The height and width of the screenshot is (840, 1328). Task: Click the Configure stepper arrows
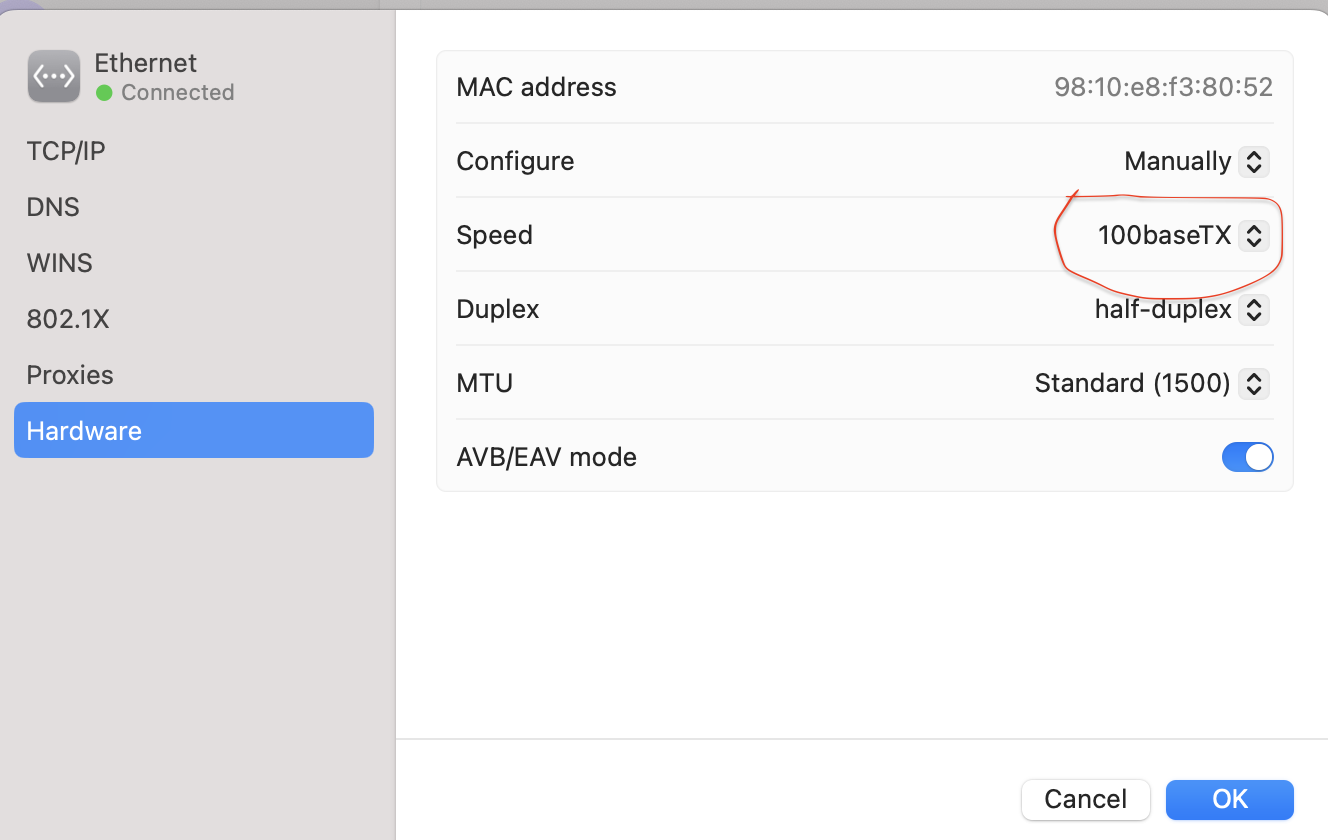[1254, 161]
